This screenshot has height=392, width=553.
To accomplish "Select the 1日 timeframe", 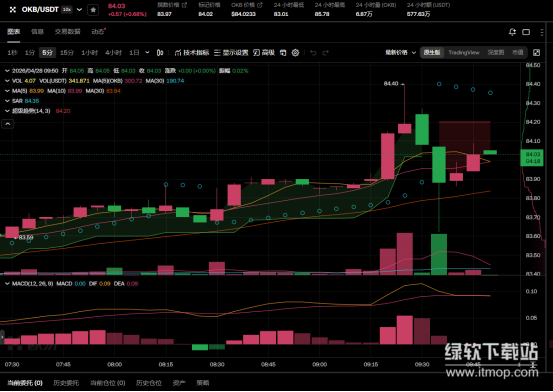I will coord(134,53).
